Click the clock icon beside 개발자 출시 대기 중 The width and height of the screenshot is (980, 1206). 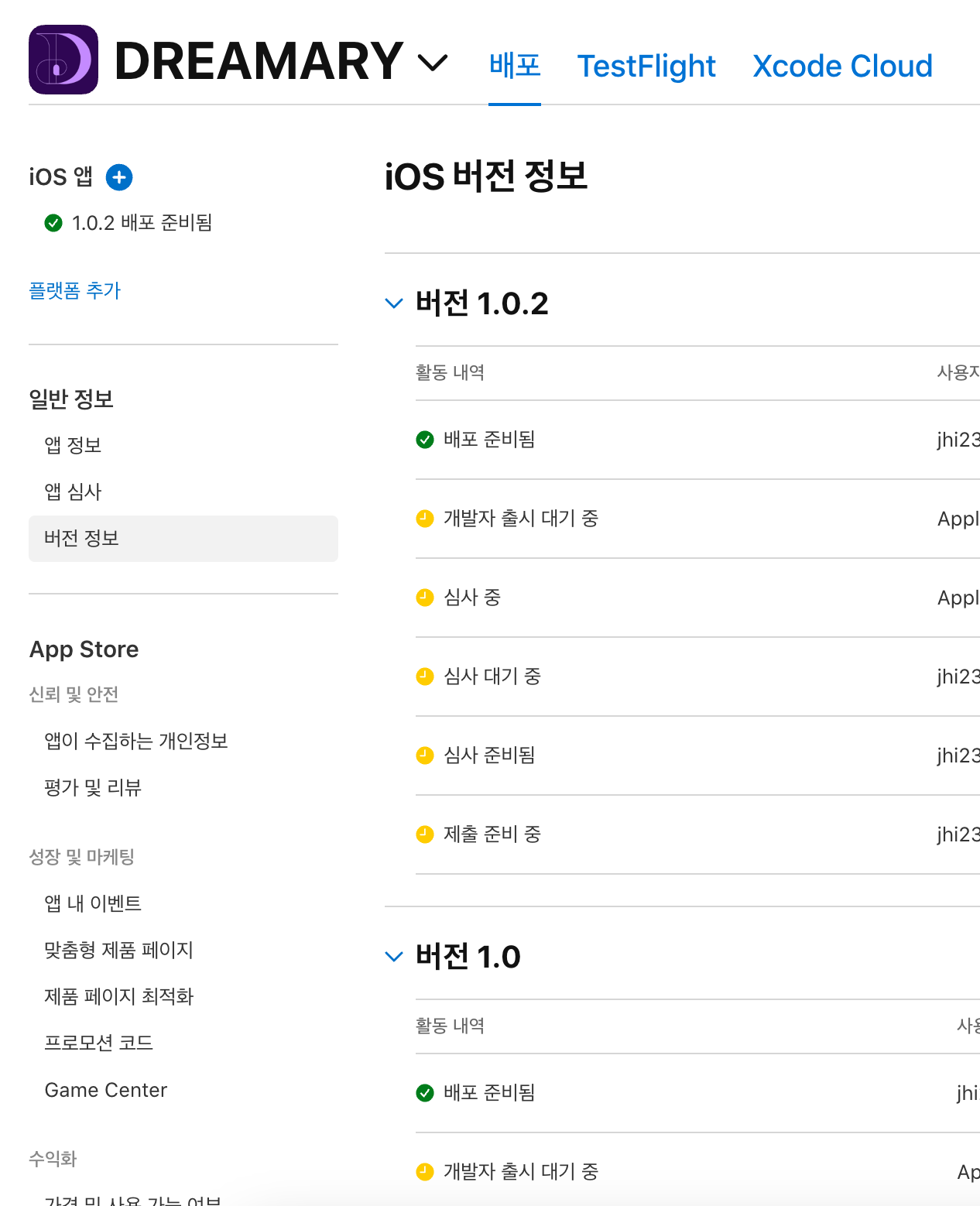[425, 518]
